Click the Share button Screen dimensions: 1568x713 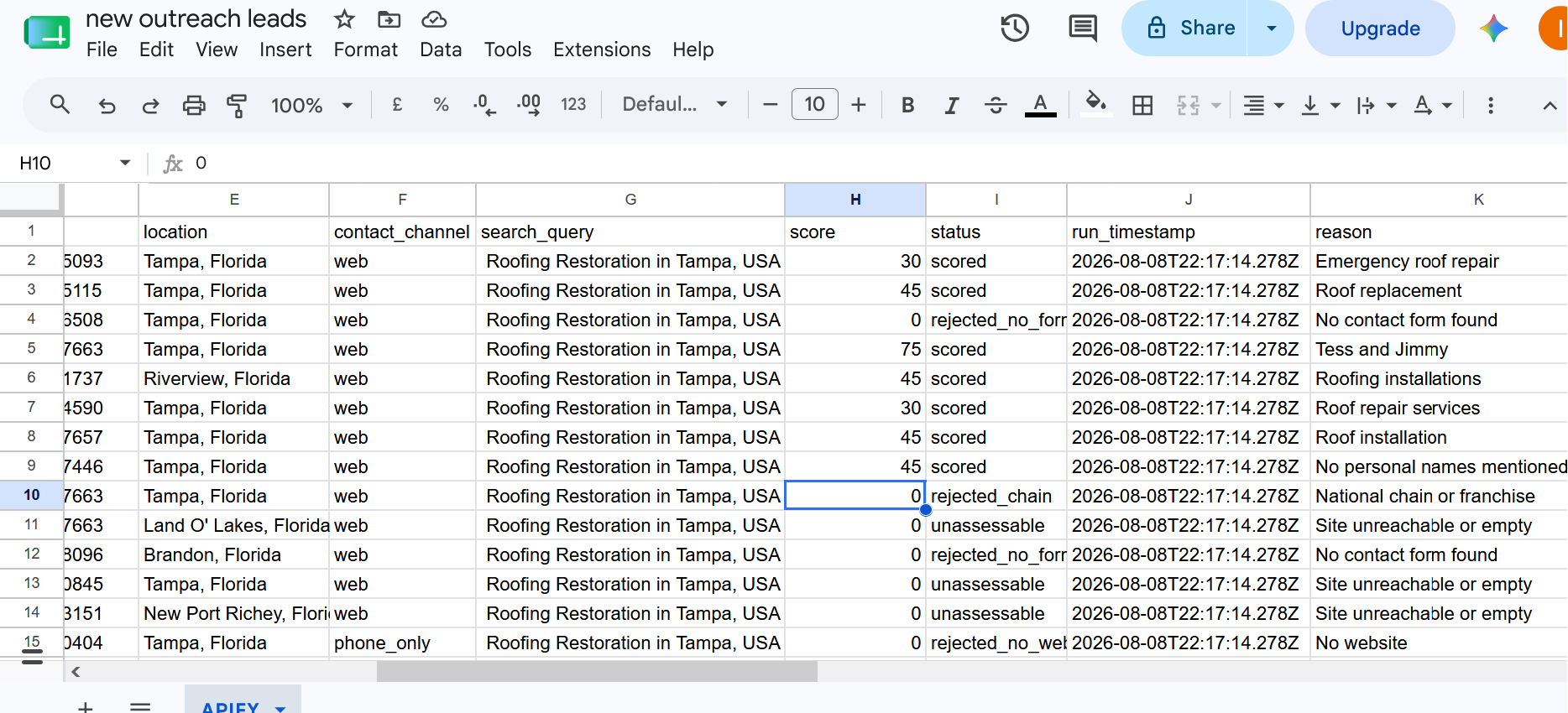point(1185,28)
